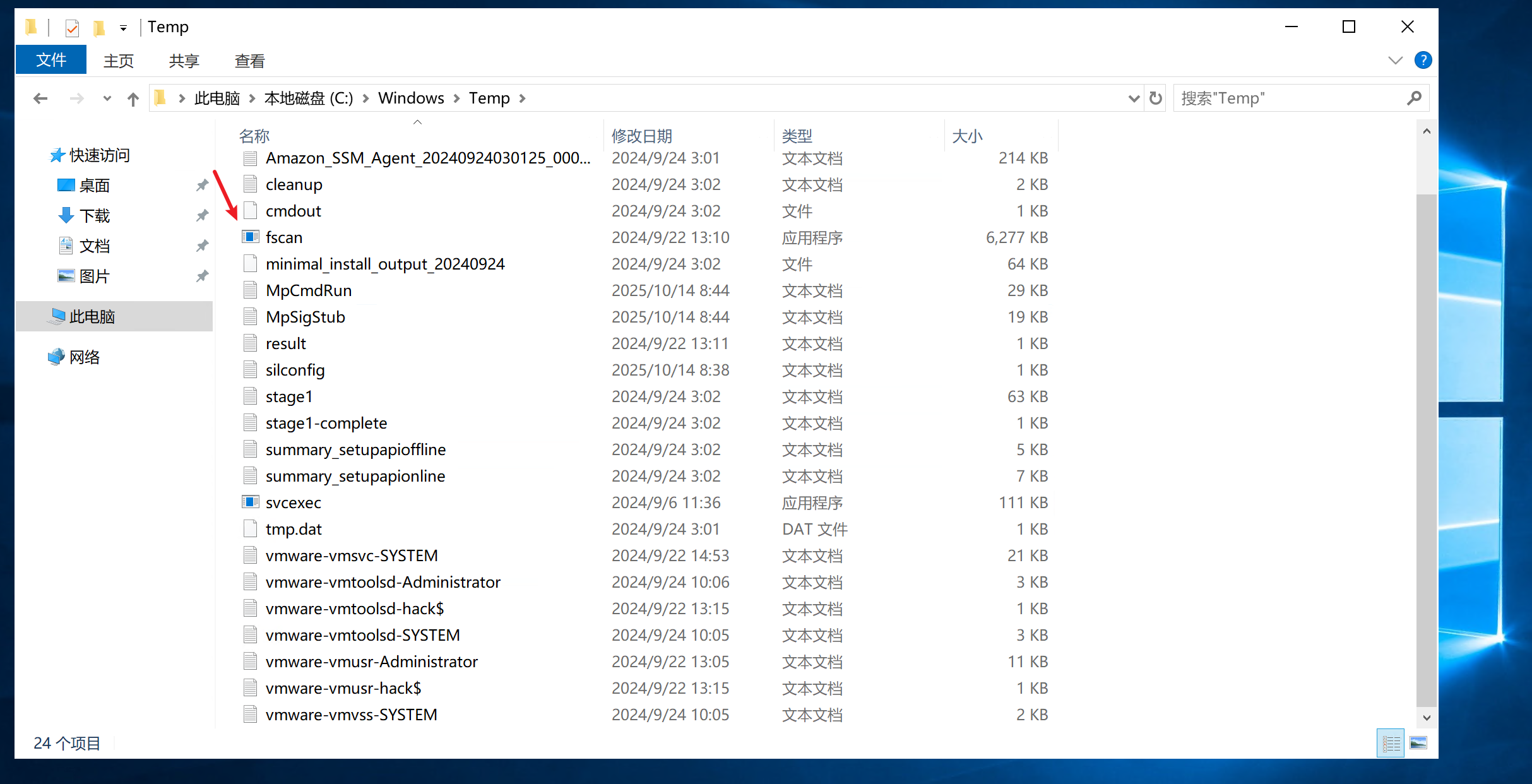Click the Windows breadcrumb in address bar
Screen dimensions: 1532x784
point(411,98)
